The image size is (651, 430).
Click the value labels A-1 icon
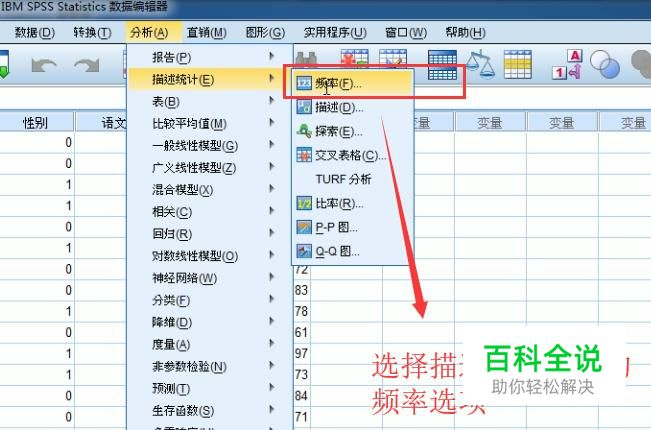pyautogui.click(x=567, y=65)
